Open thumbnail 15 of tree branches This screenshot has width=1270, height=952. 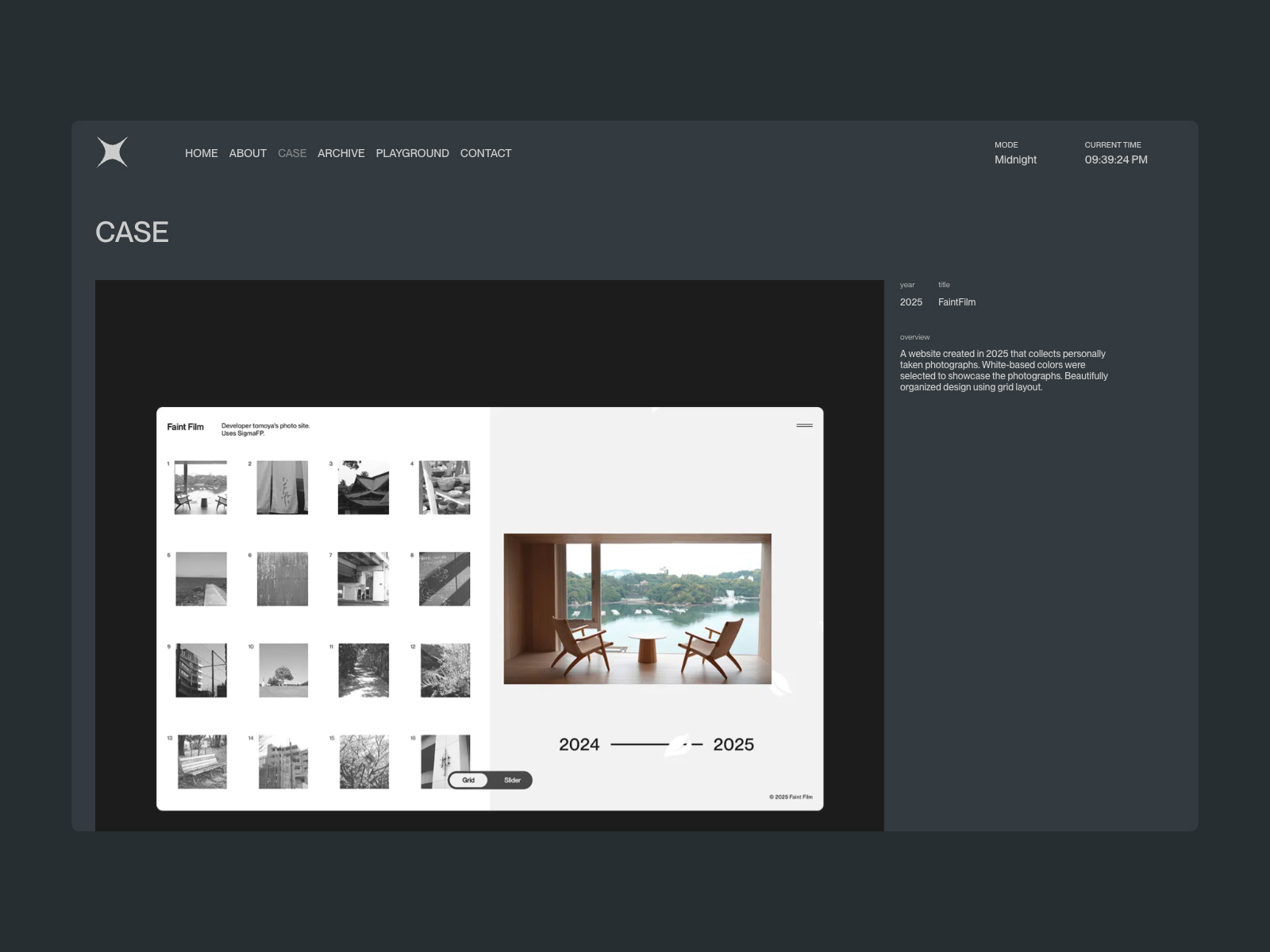364,762
